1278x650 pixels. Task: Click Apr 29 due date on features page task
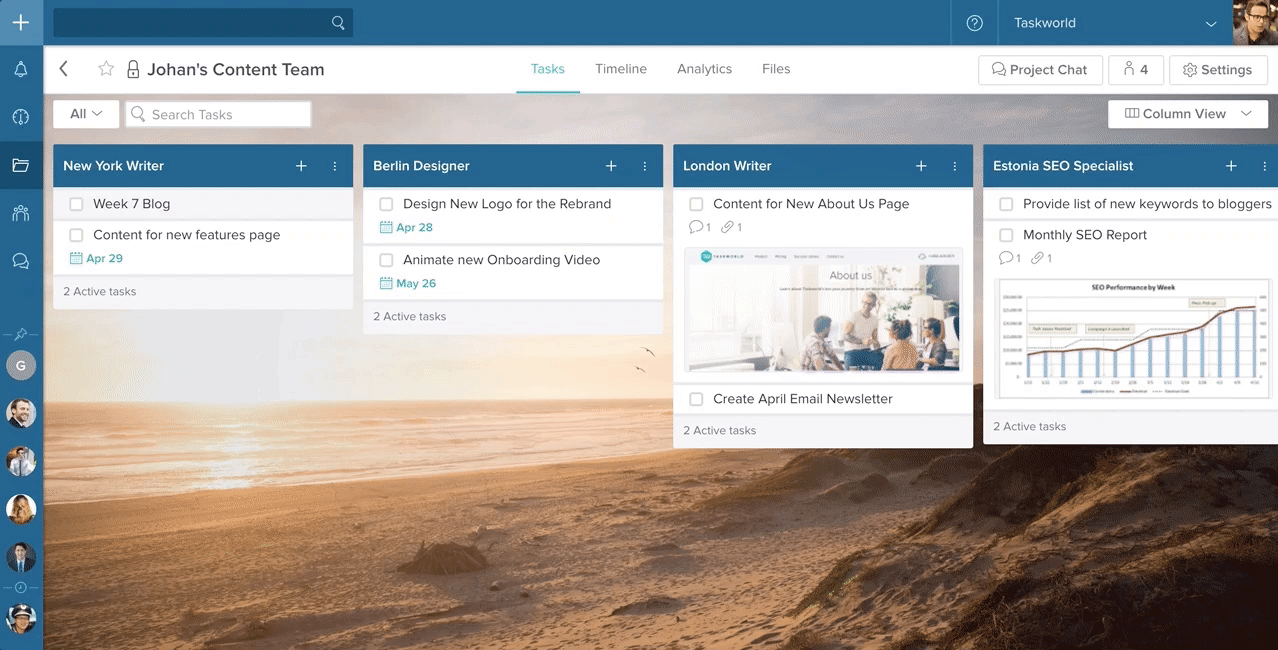click(x=96, y=258)
